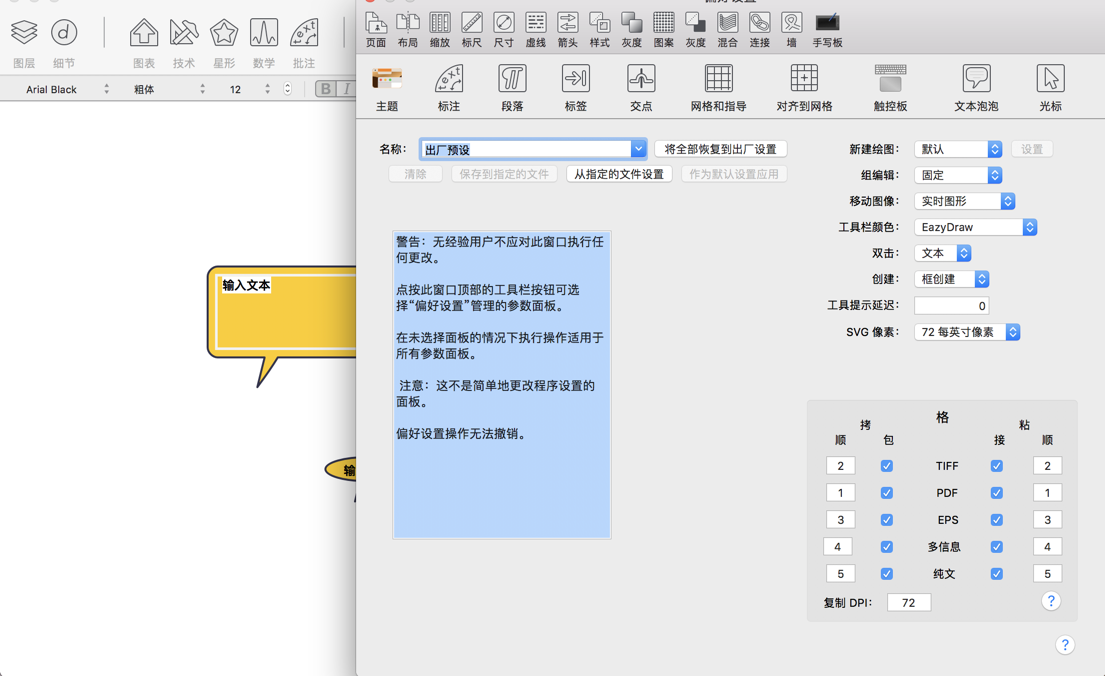Open the 图层 (Layers) tool in drawing window

tap(24, 42)
